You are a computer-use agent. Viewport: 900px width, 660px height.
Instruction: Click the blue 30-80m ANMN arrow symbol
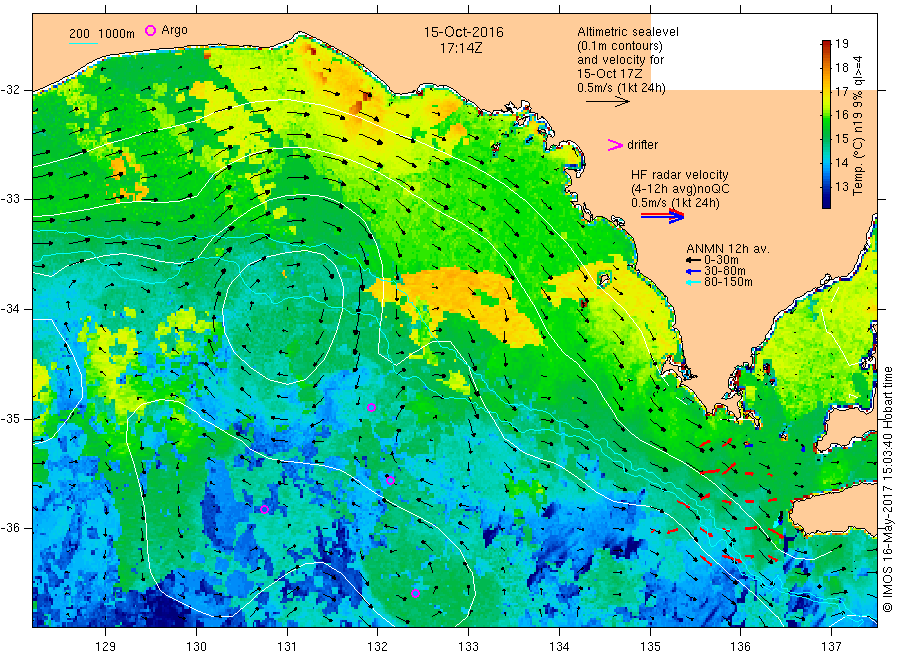coord(694,271)
